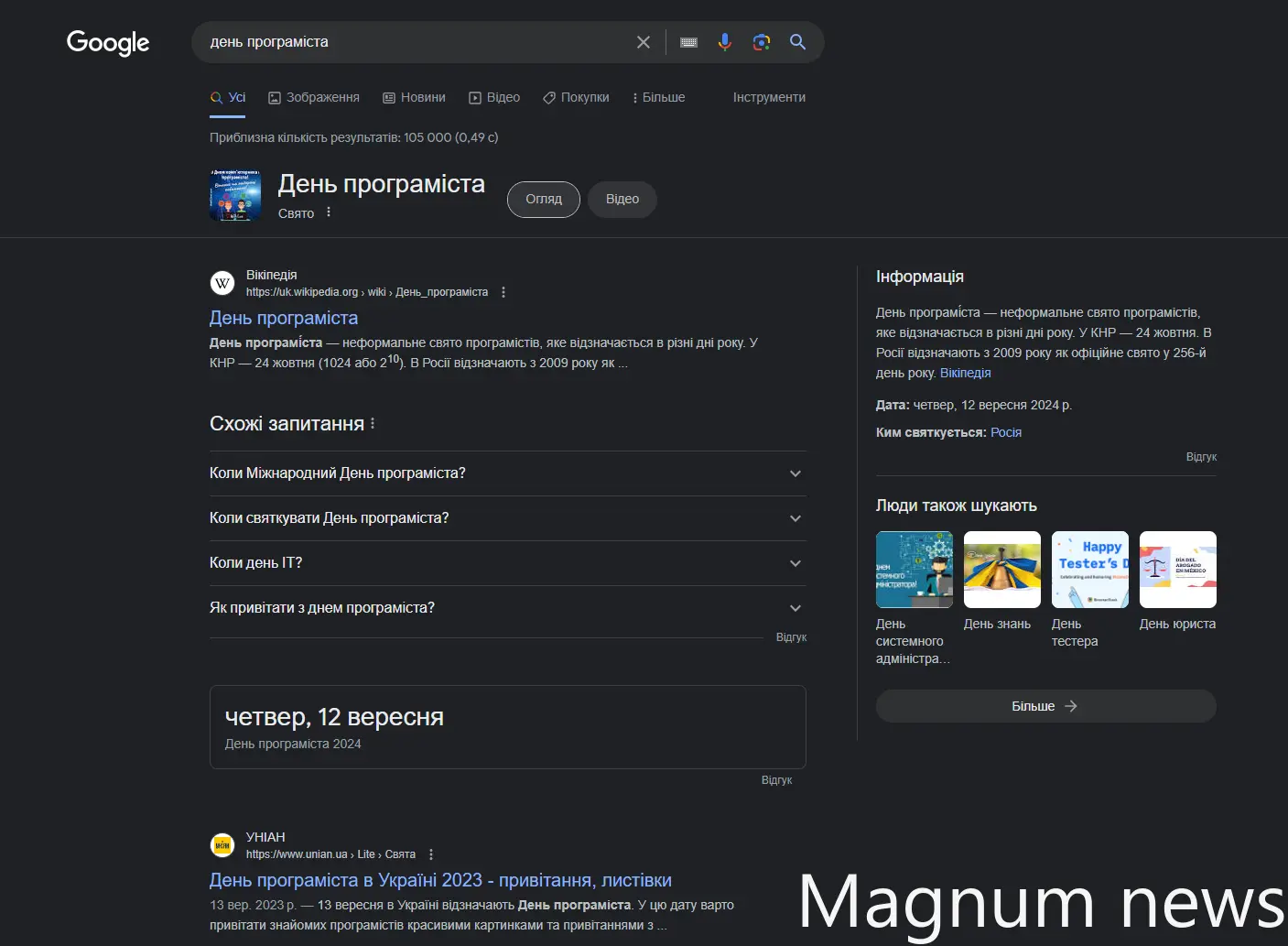Open the on-screen keyboard icon
Screen dimensions: 1288x946
pyautogui.click(x=689, y=42)
